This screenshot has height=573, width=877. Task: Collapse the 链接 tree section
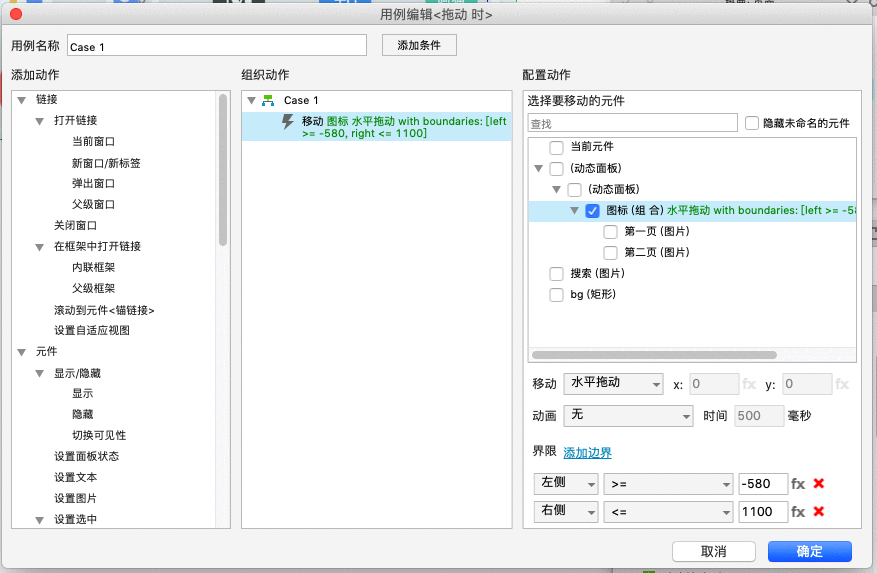(22, 100)
